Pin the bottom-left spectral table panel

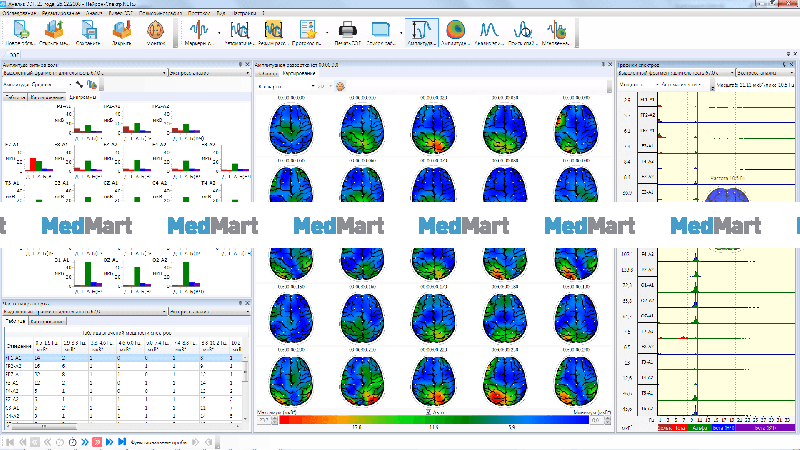(240, 303)
